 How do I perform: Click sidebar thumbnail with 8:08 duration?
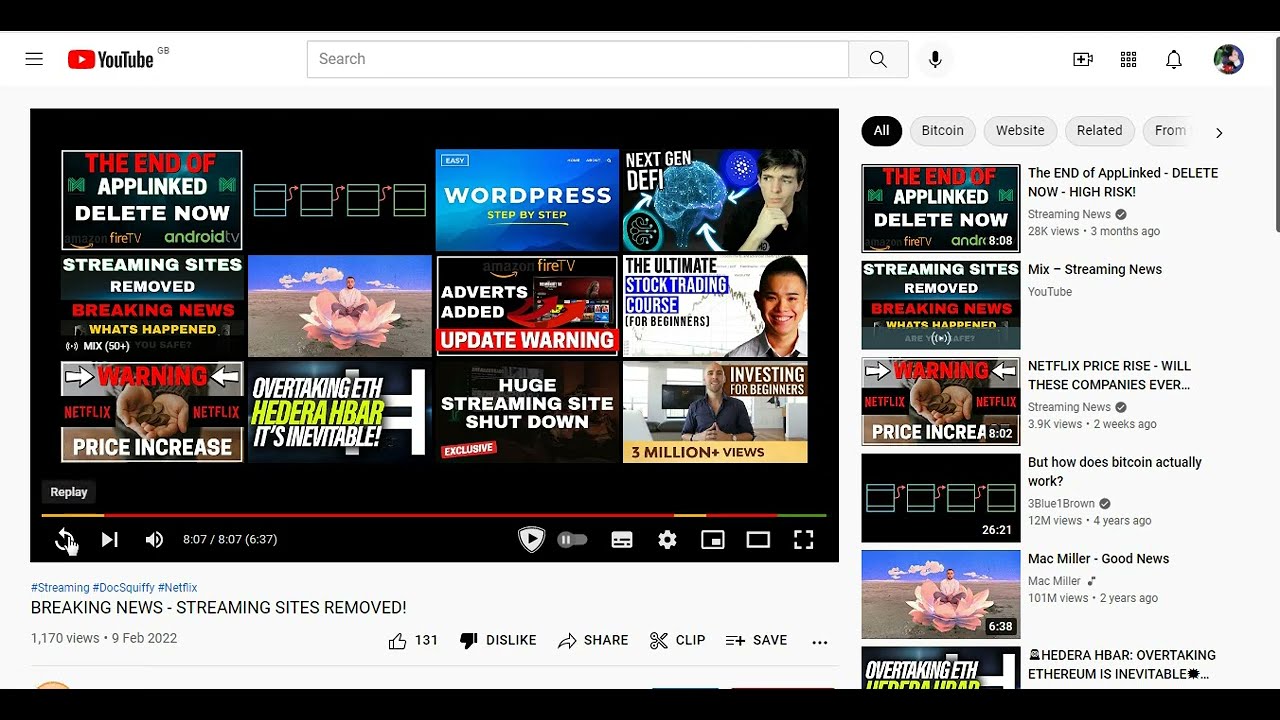click(x=941, y=208)
